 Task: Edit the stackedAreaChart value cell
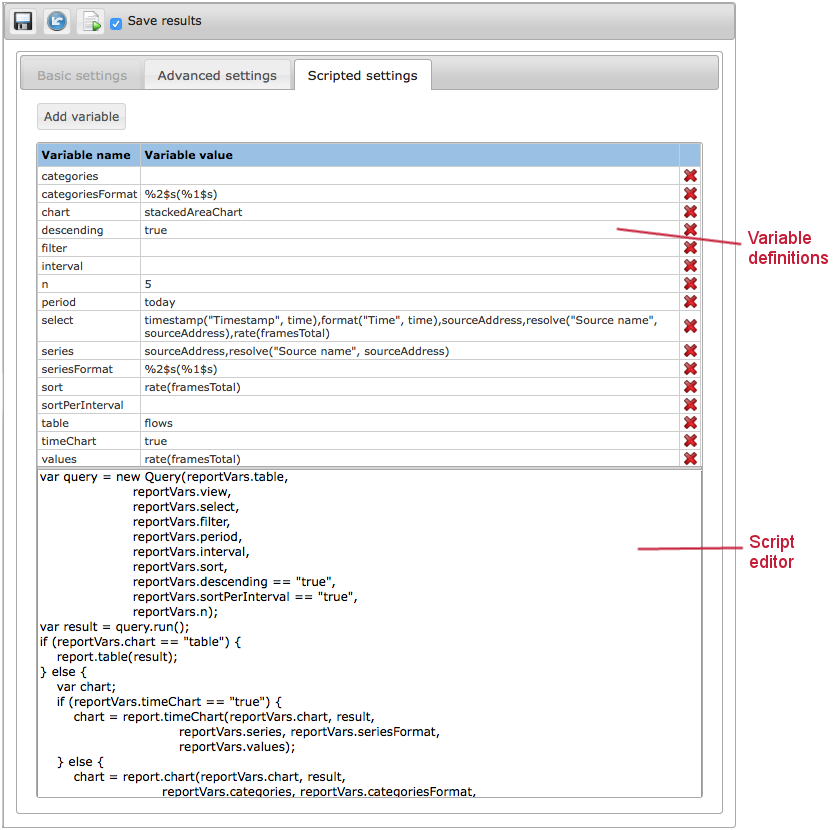pyautogui.click(x=410, y=212)
